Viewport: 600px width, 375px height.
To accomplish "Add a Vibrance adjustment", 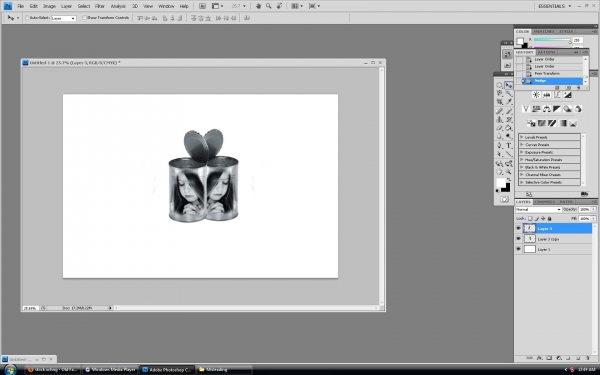I will (x=526, y=109).
